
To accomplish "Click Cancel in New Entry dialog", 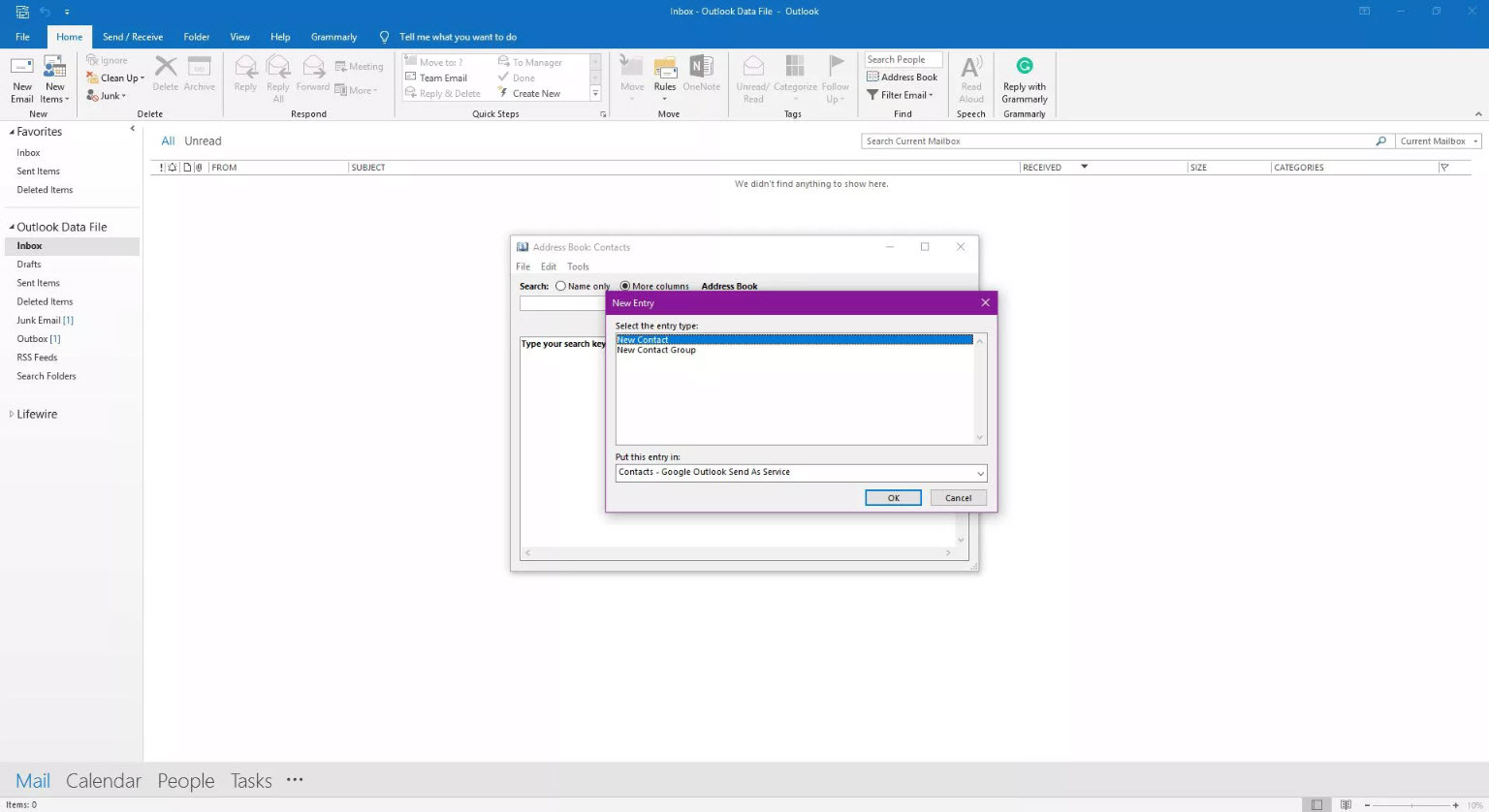I will point(958,498).
